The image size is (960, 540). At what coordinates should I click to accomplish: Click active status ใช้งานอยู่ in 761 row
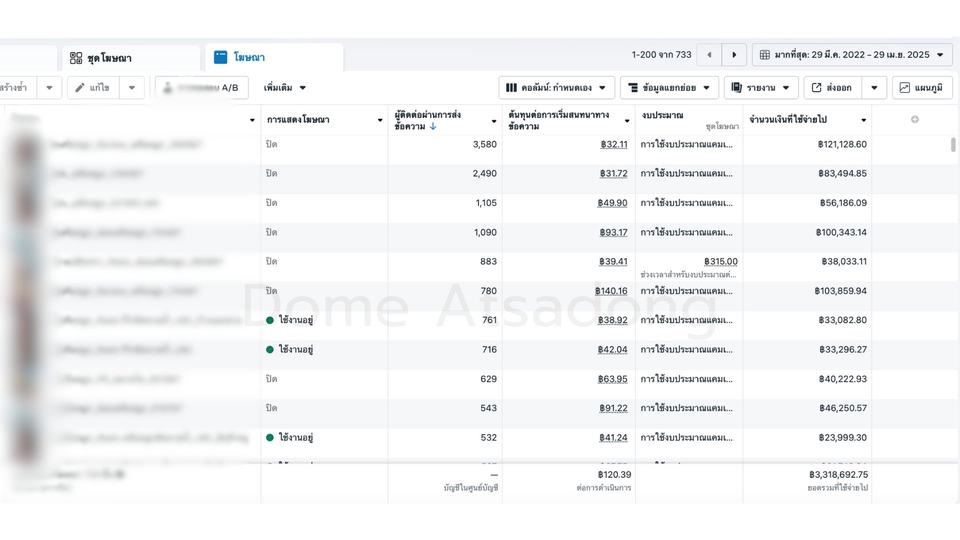pos(290,320)
